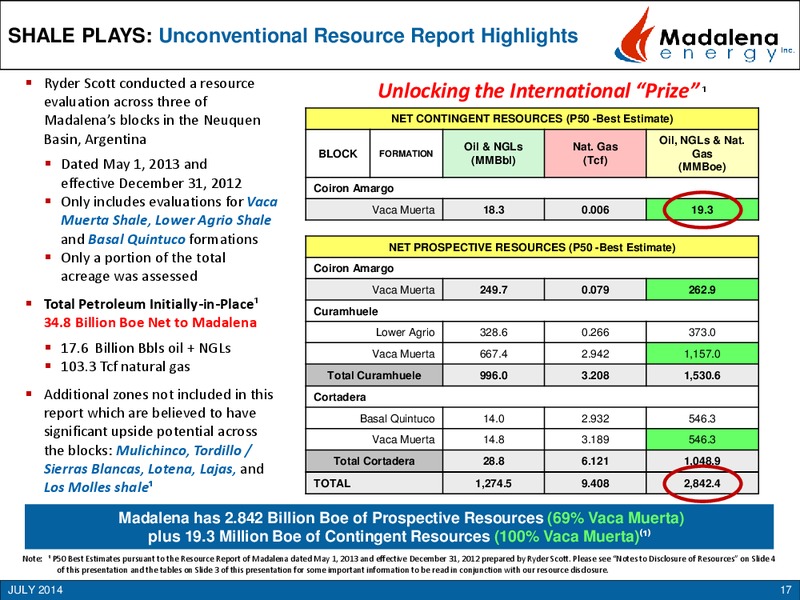Viewport: 800px width, 600px height.
Task: Select the 'NET CONTINGENT RESOURCES' table header
Action: coord(532,119)
